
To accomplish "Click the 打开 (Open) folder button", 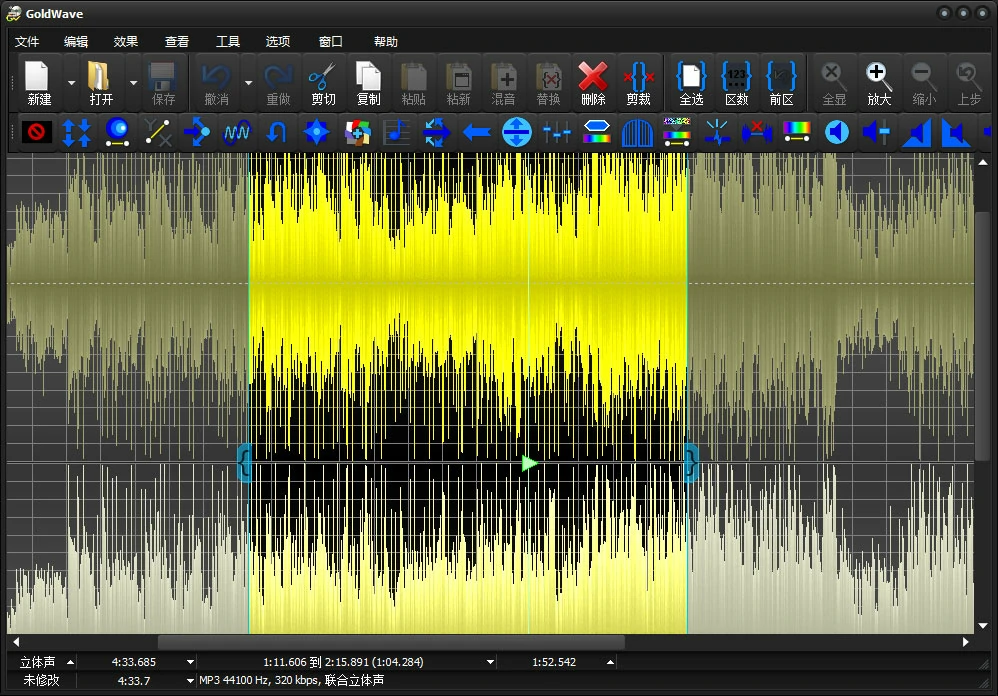I will 101,82.
